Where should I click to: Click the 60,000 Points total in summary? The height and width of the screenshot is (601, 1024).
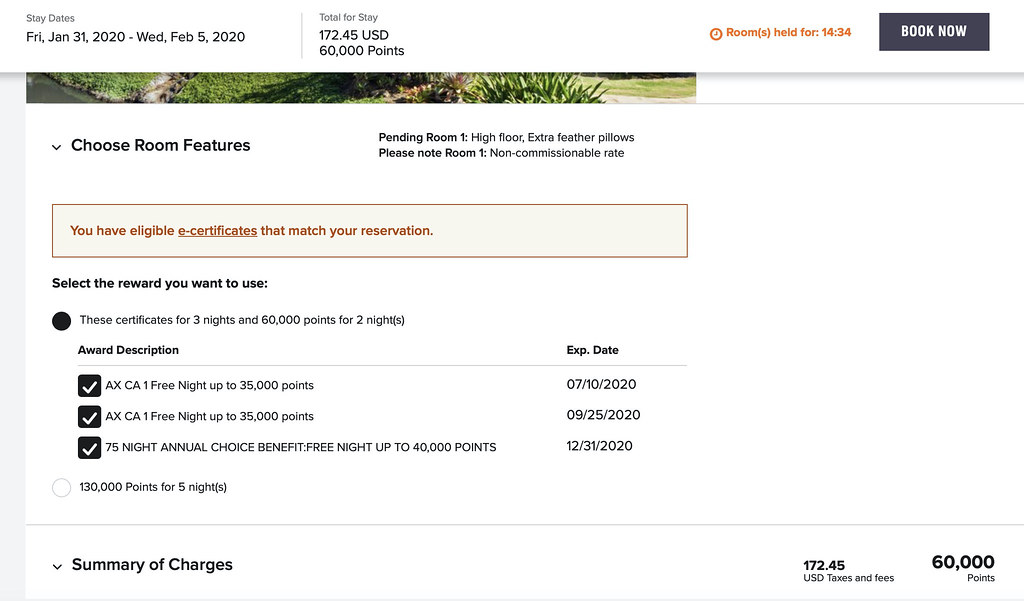coord(962,563)
